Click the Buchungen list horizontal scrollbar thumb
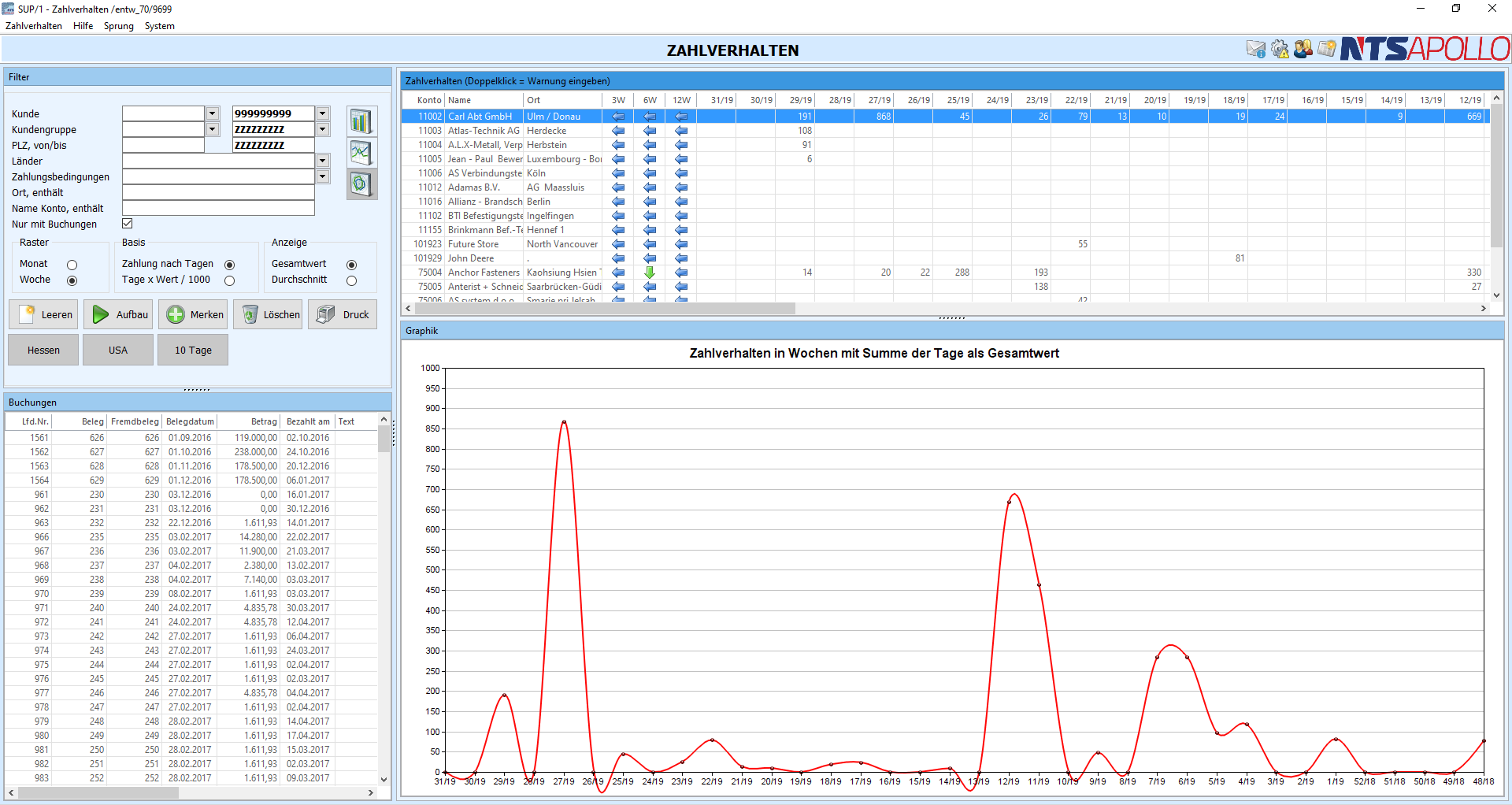This screenshot has height=805, width=1512. coord(98,792)
